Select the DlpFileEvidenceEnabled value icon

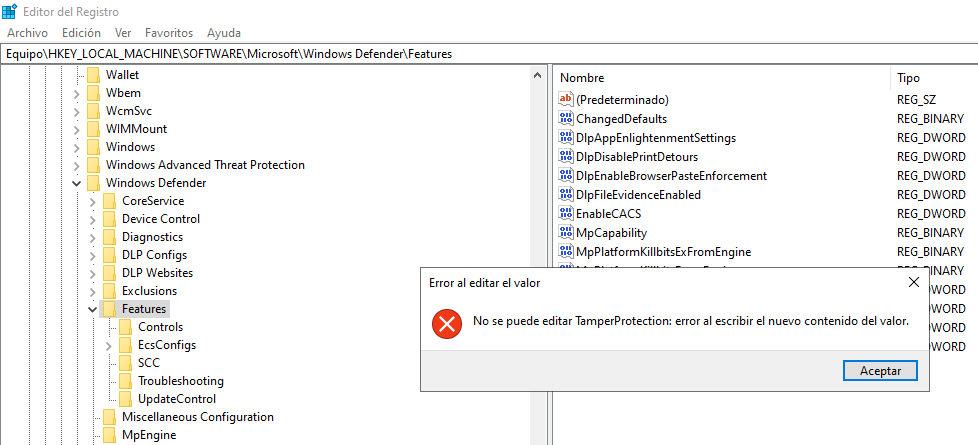coord(566,195)
